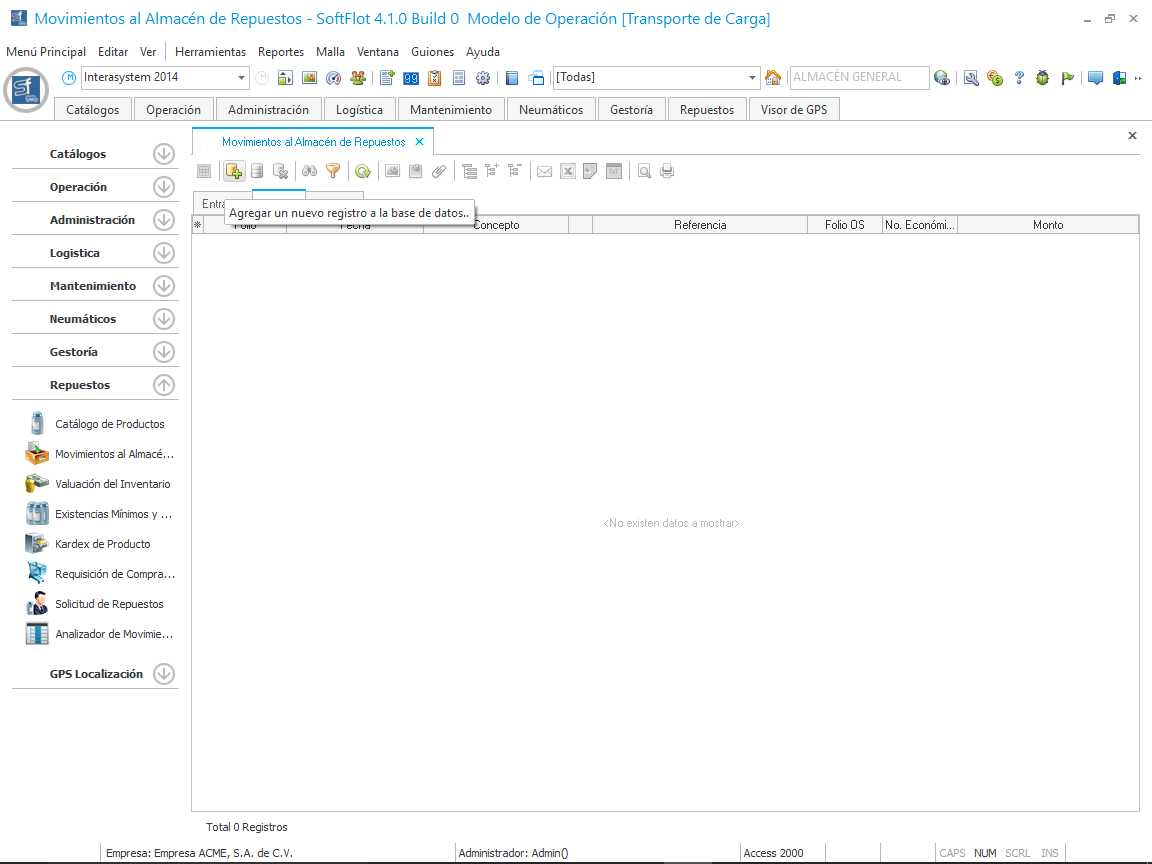Close the Movimientos al Almacén de Repuestos tab
1152x864 pixels.
[x=420, y=142]
